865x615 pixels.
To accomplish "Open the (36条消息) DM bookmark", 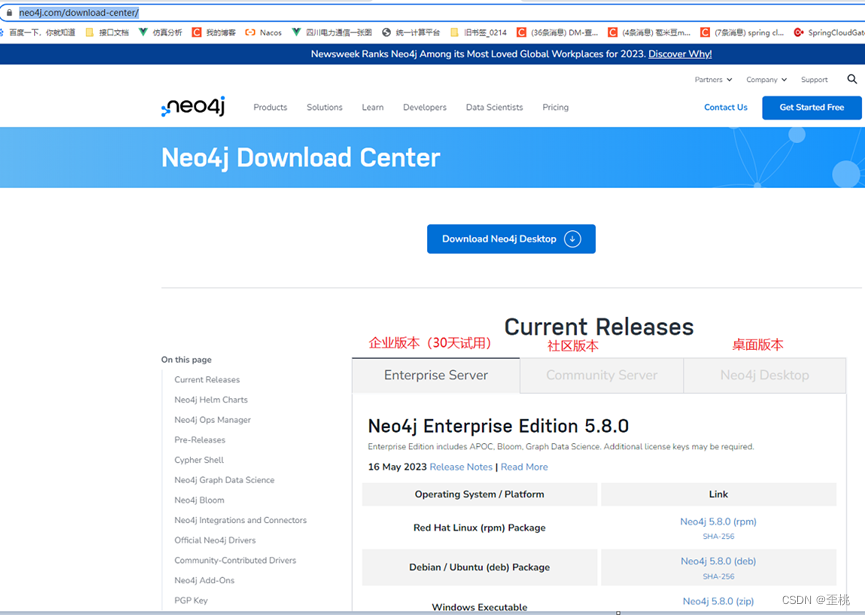I will pos(557,33).
